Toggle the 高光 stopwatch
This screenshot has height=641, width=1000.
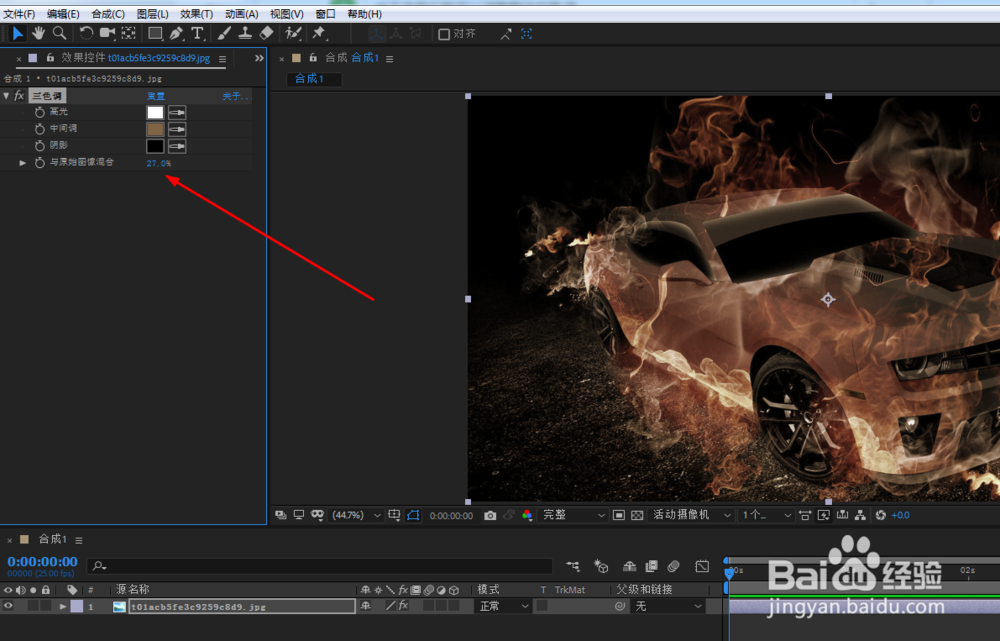(40, 112)
